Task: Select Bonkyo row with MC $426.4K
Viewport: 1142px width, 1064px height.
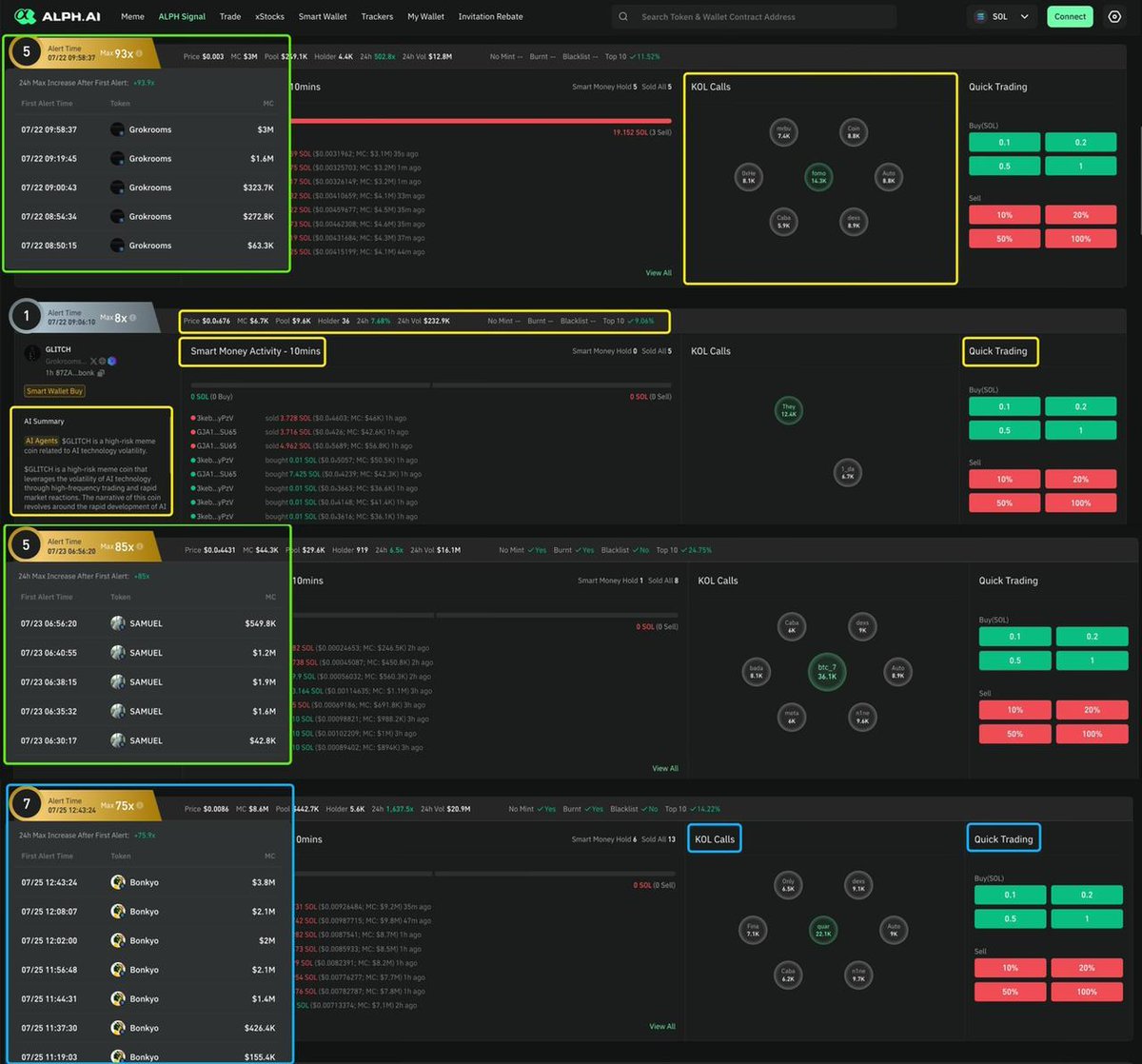Action: [148, 1028]
